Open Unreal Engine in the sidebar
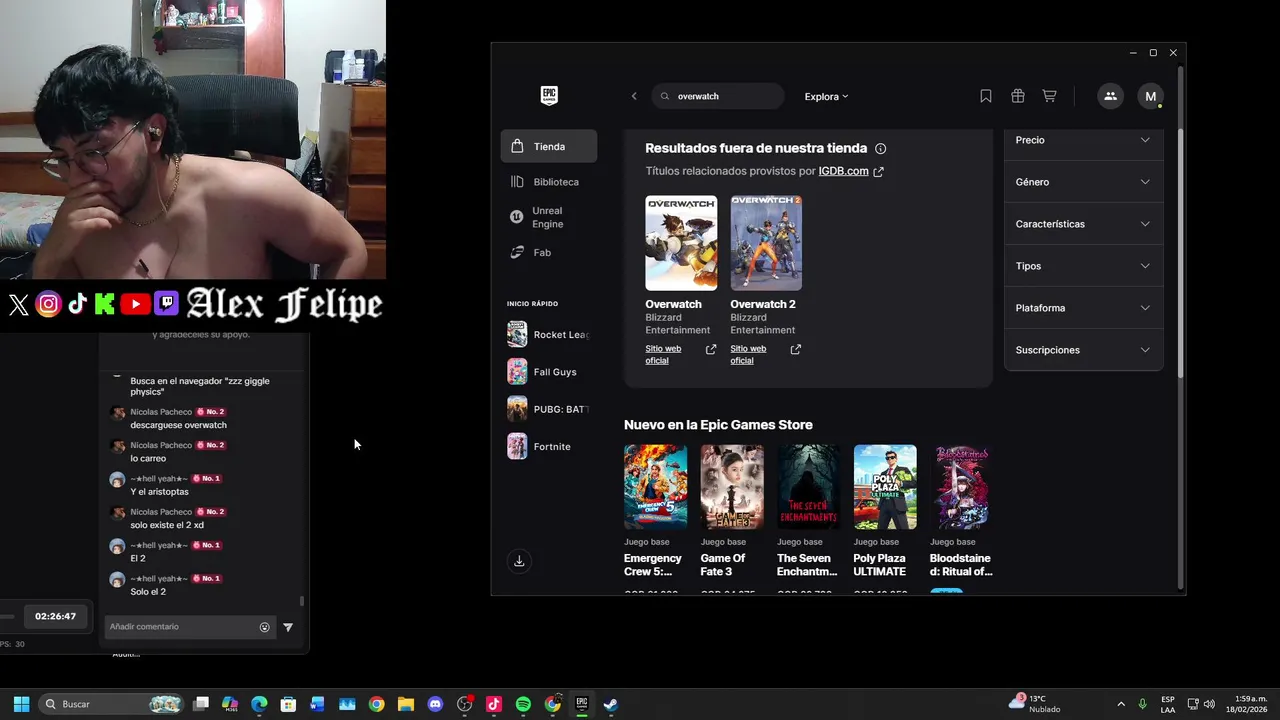Viewport: 1280px width, 720px height. [549, 217]
